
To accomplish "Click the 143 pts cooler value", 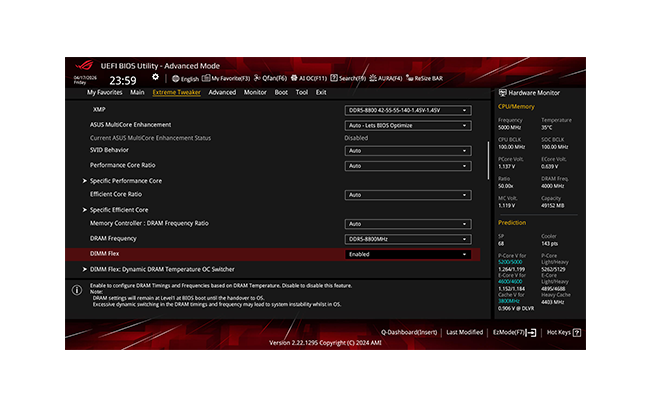I will tap(549, 244).
